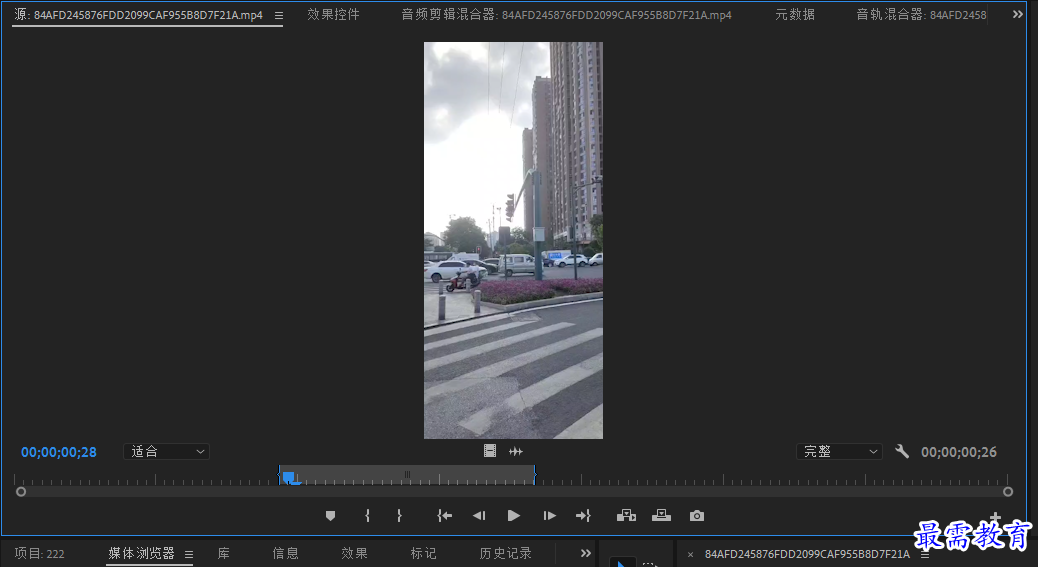The width and height of the screenshot is (1038, 567).
Task: Mark Out point with the right brace
Action: pyautogui.click(x=399, y=516)
